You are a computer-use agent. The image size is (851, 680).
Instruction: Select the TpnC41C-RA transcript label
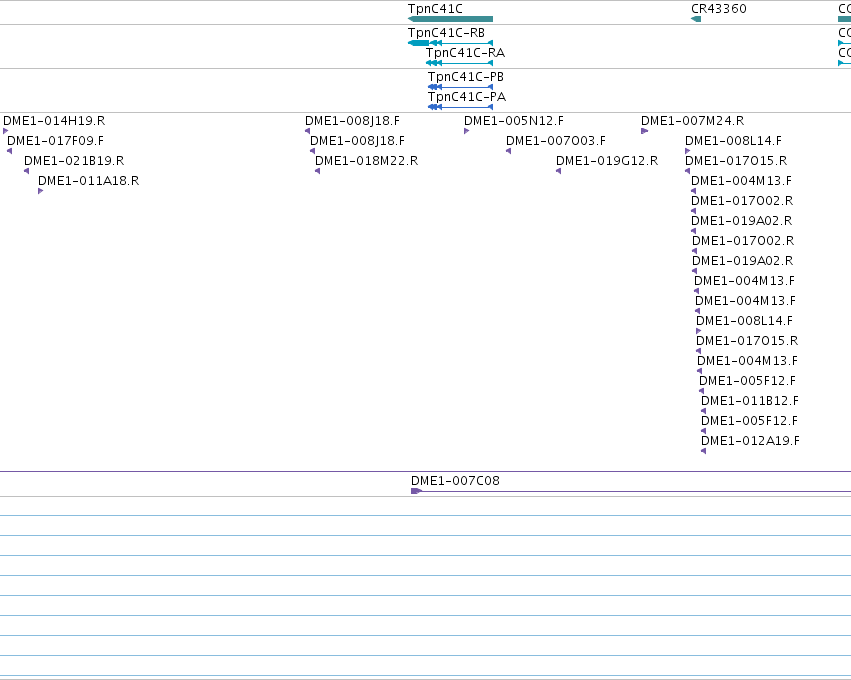point(465,53)
